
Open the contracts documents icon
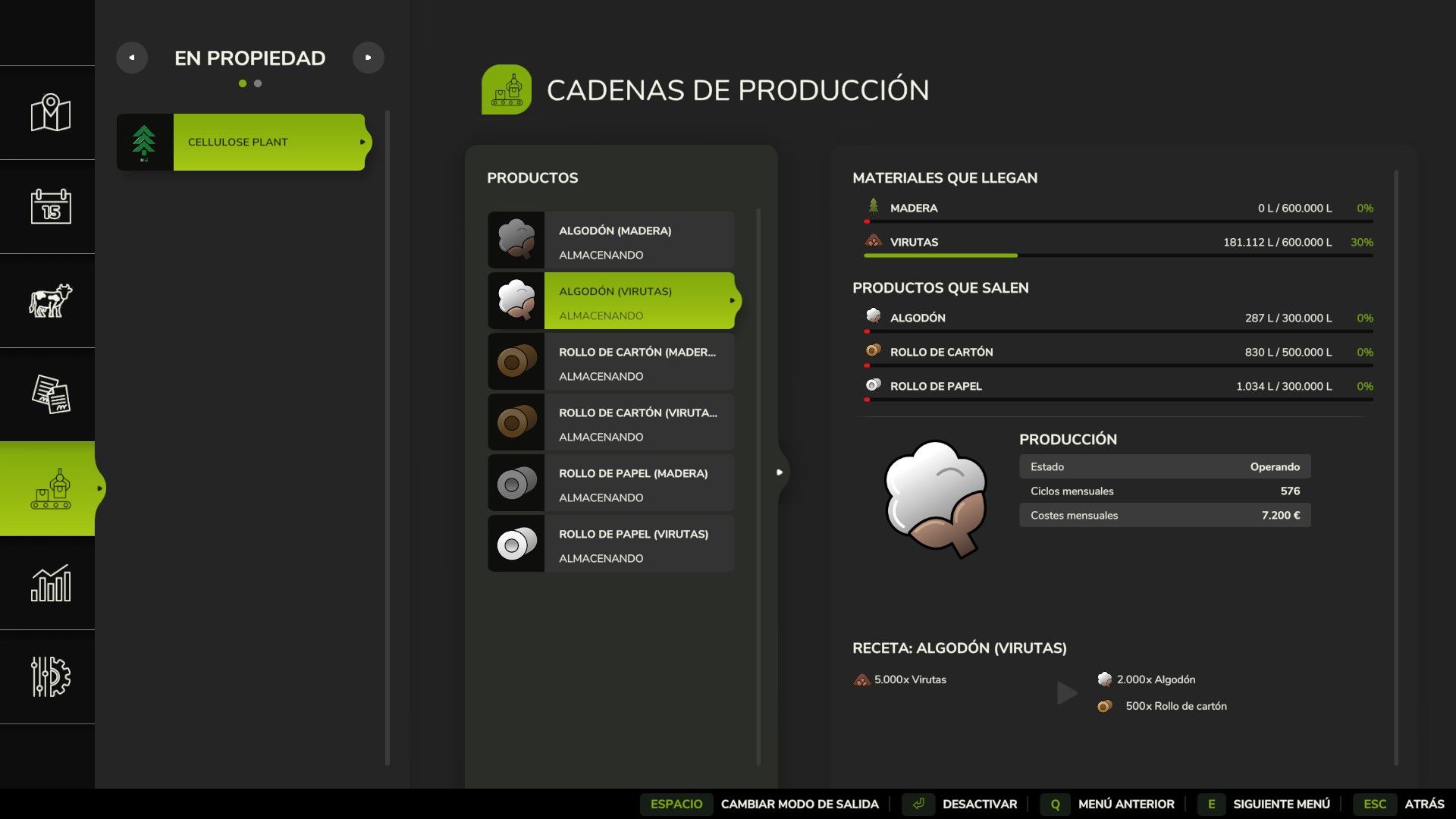point(50,394)
